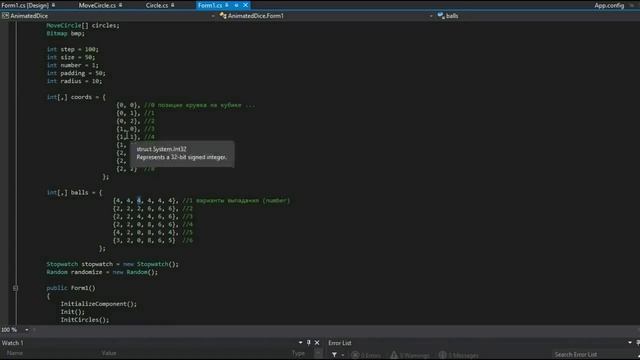
Task: Toggle auto-hide pin on Watch 1 panel
Action: tap(309, 343)
